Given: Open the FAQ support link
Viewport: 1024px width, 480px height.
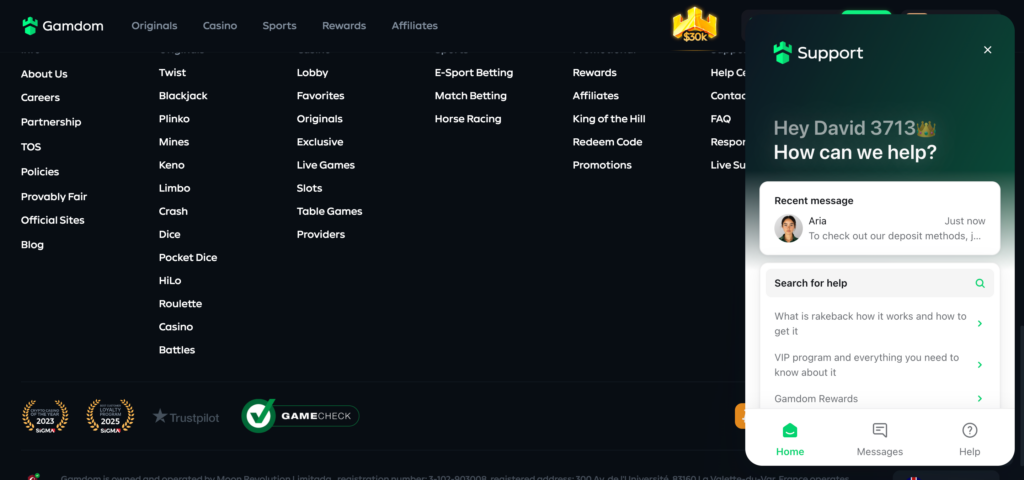Looking at the screenshot, I should coord(721,119).
